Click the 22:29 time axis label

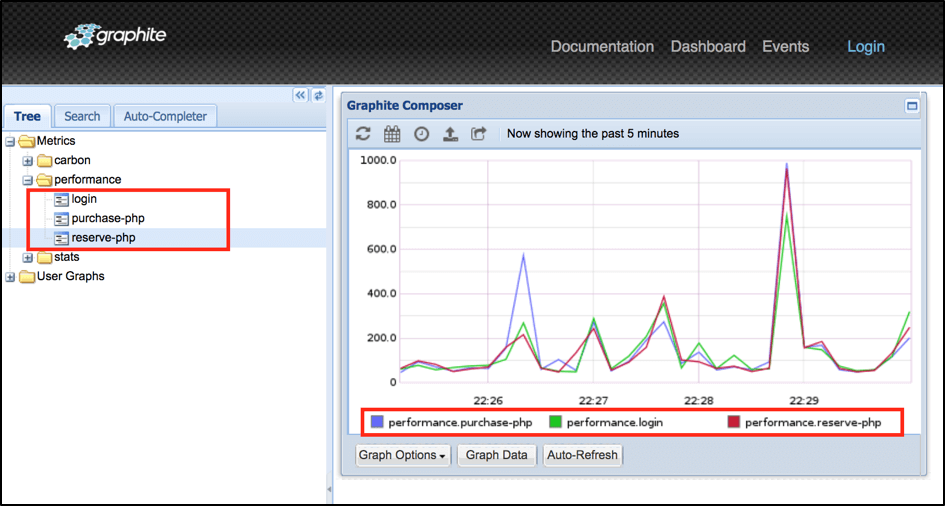[805, 400]
